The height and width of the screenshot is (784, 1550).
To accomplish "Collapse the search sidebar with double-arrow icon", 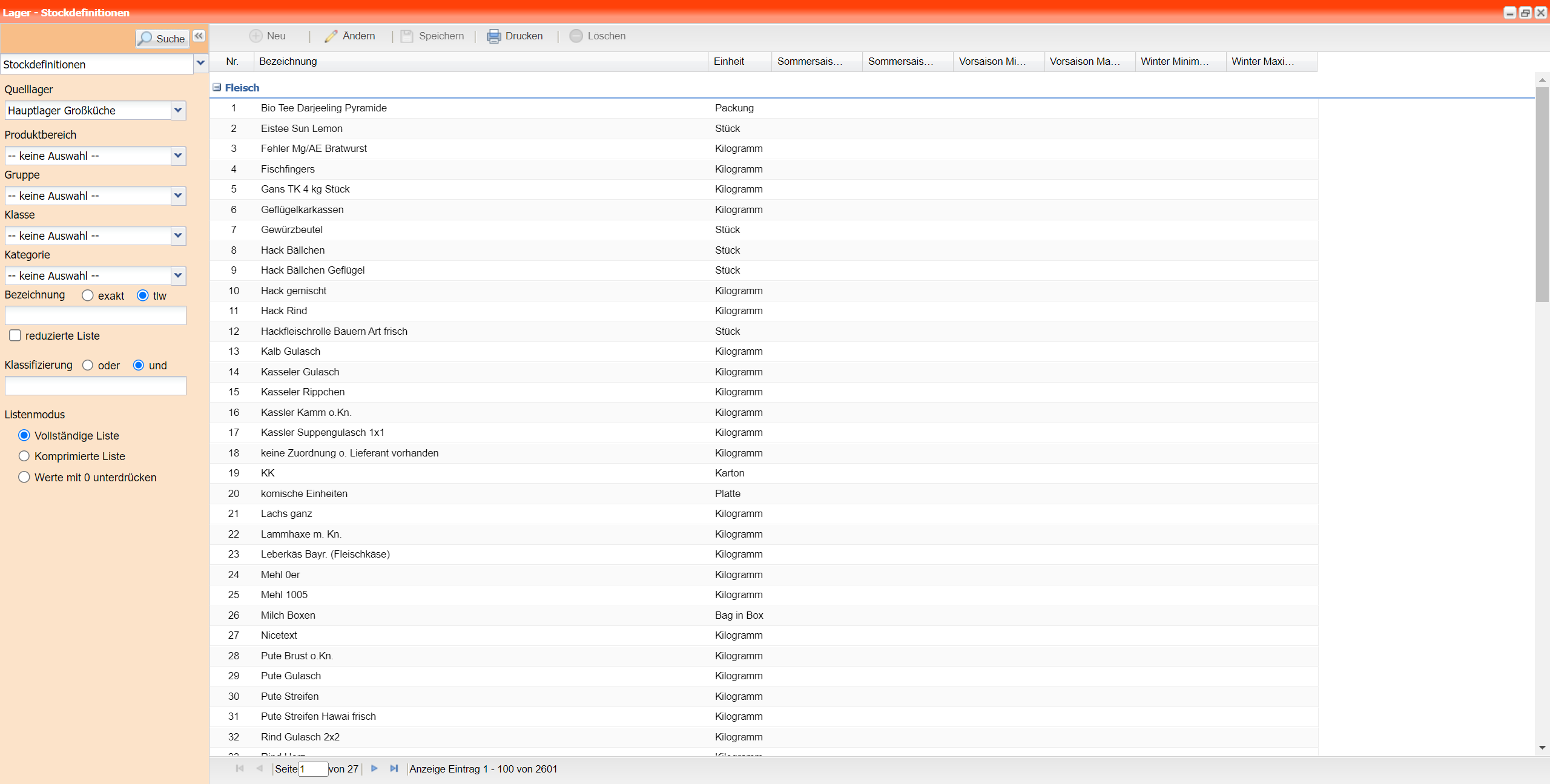I will [199, 36].
